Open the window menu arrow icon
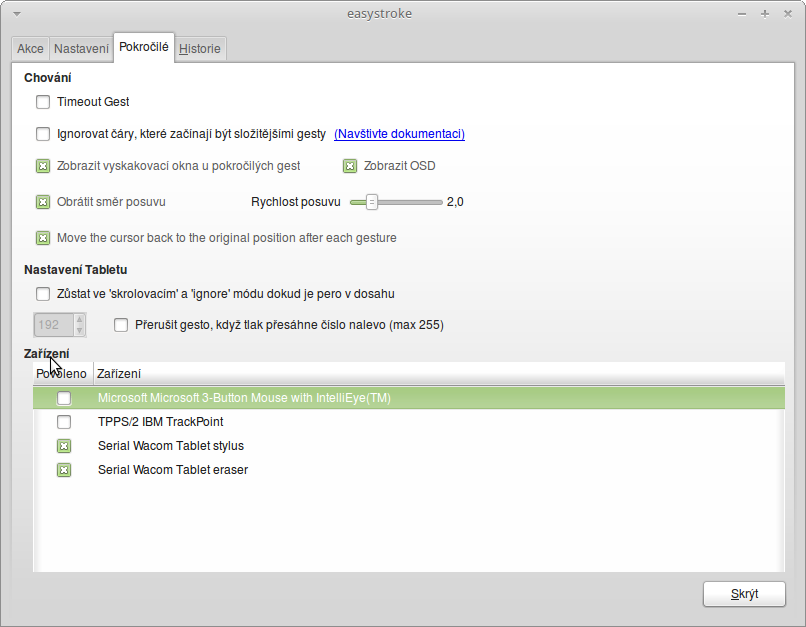Screen dimensions: 806x627 click(17, 14)
